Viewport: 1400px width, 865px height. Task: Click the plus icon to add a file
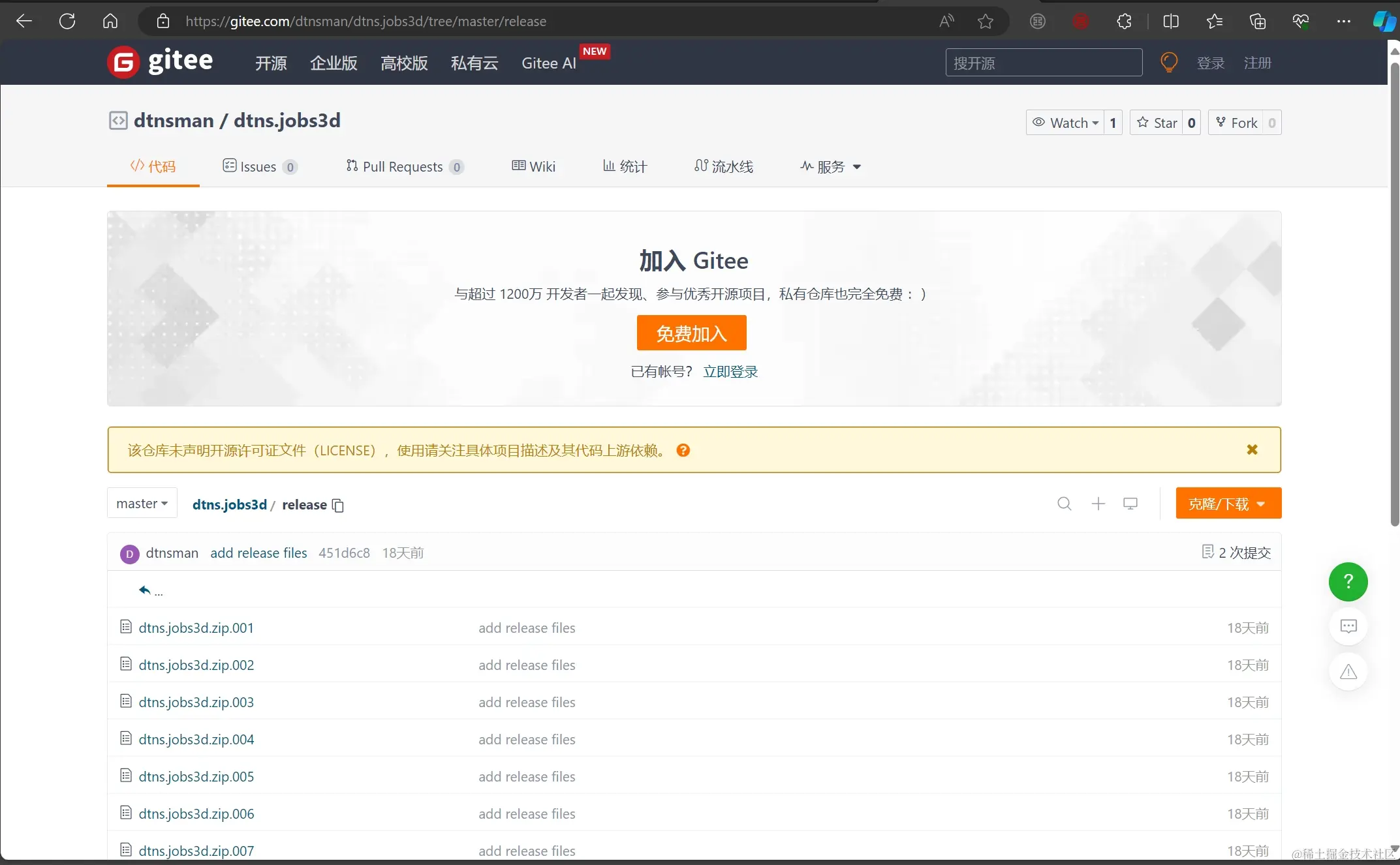(1098, 504)
